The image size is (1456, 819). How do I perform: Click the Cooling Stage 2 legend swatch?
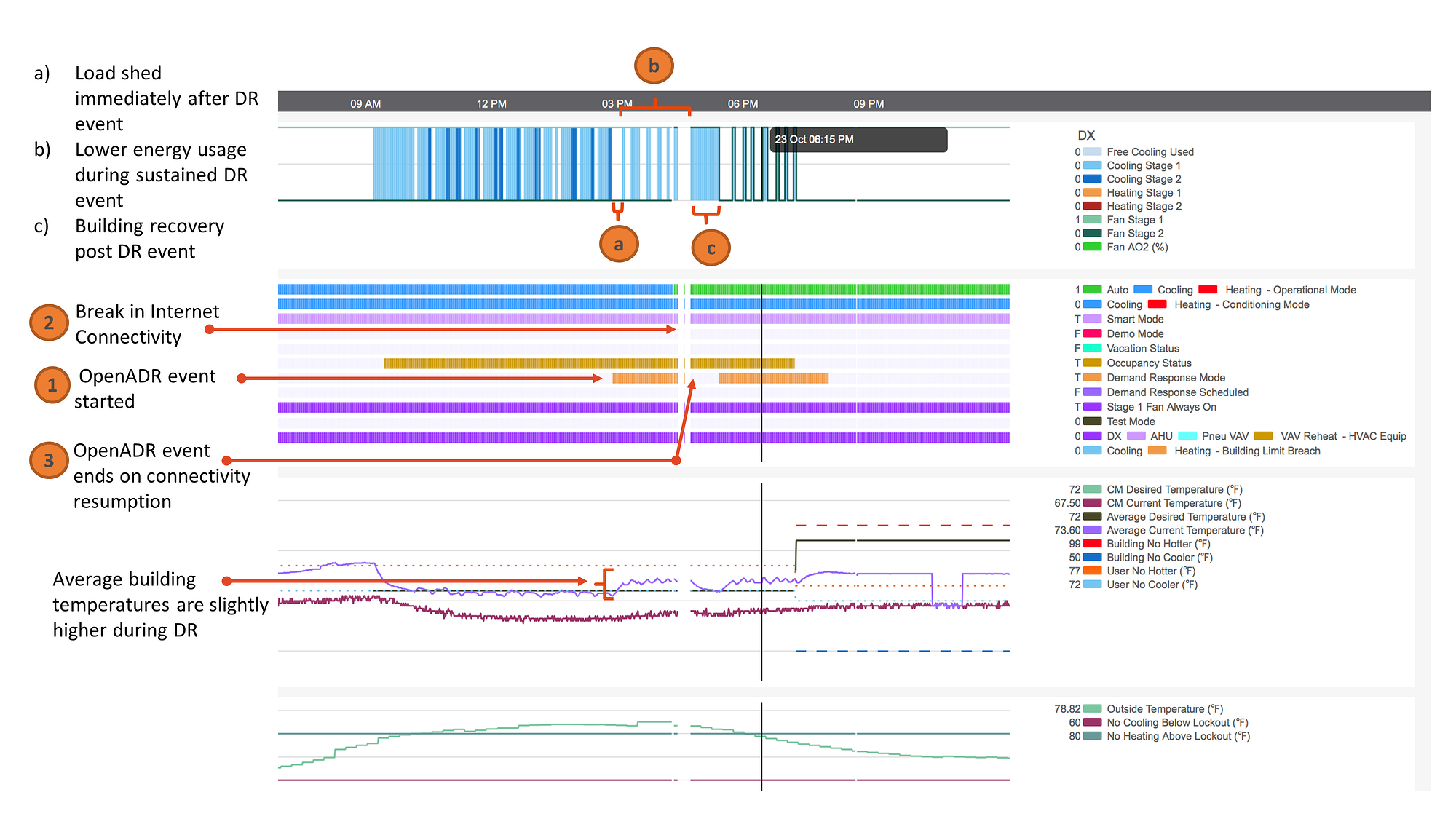1092,179
